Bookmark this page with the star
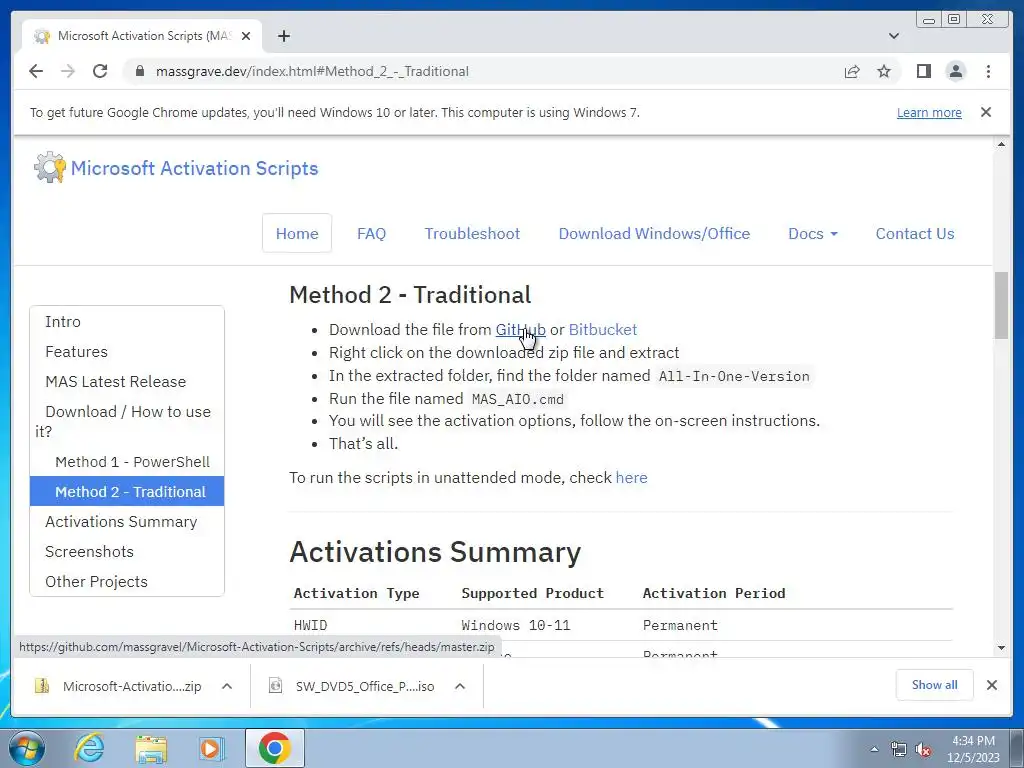This screenshot has height=768, width=1024. coord(884,71)
